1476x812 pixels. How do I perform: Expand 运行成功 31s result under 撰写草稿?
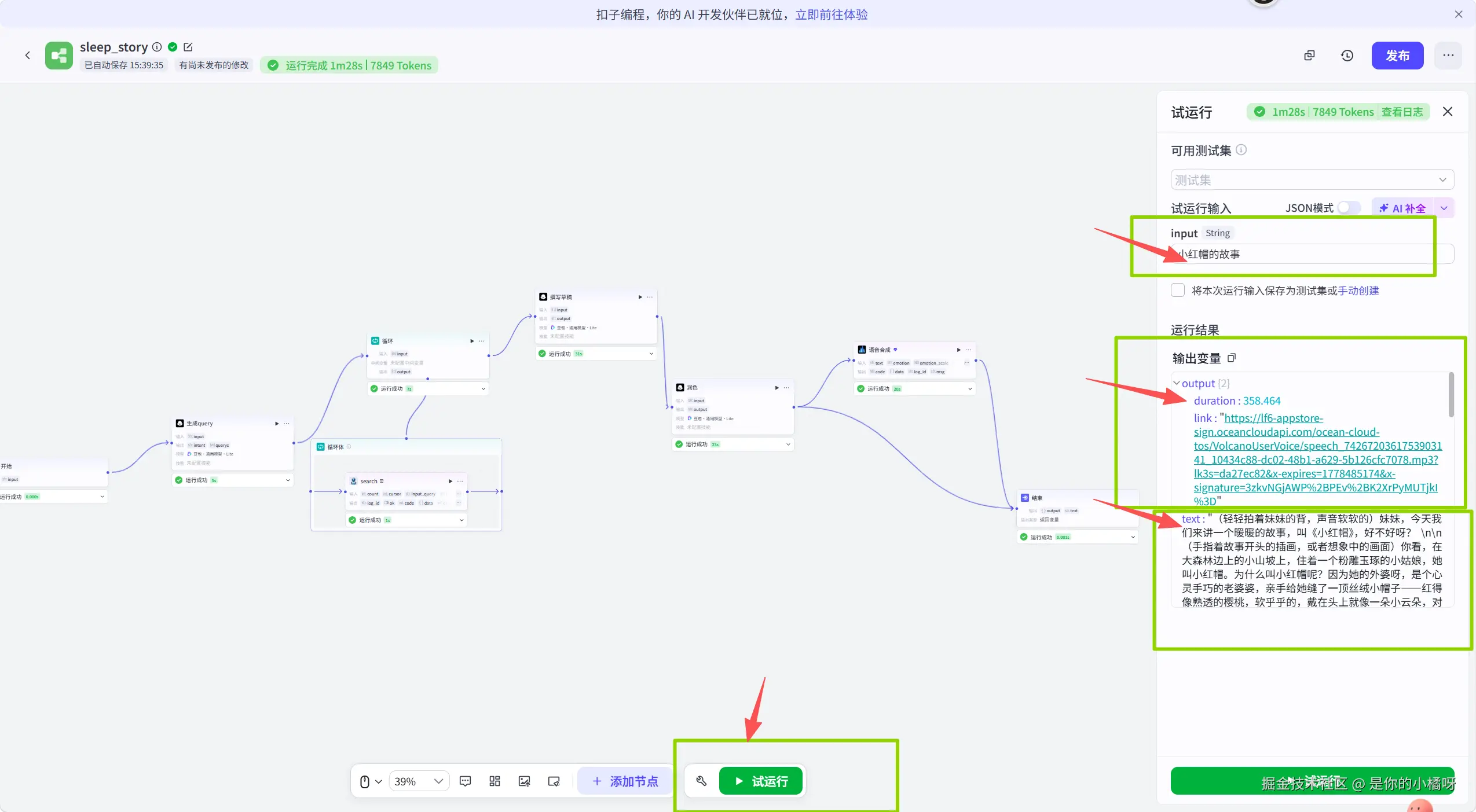coord(651,354)
